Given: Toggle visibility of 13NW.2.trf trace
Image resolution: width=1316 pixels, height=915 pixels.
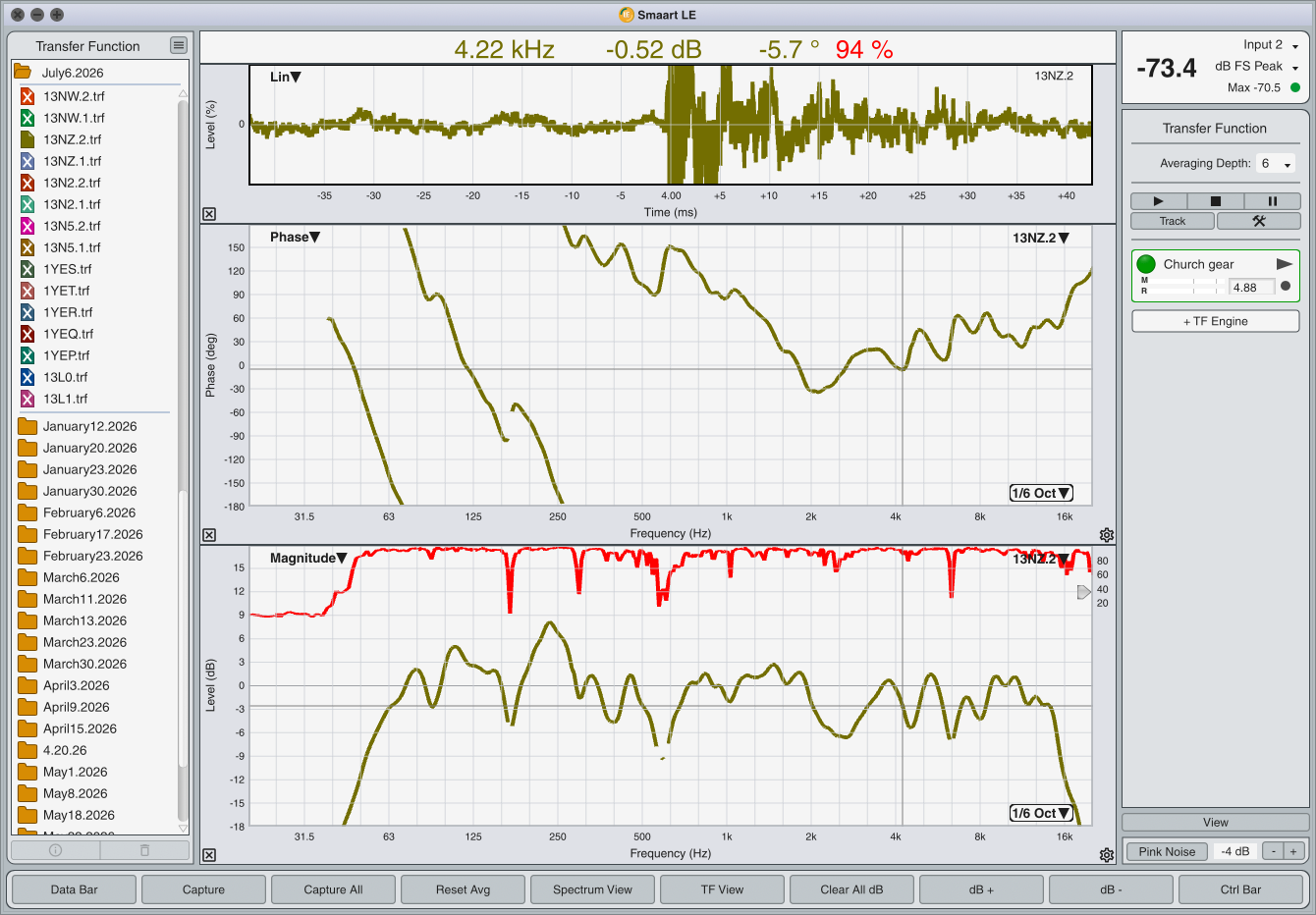Looking at the screenshot, I should click(x=27, y=96).
